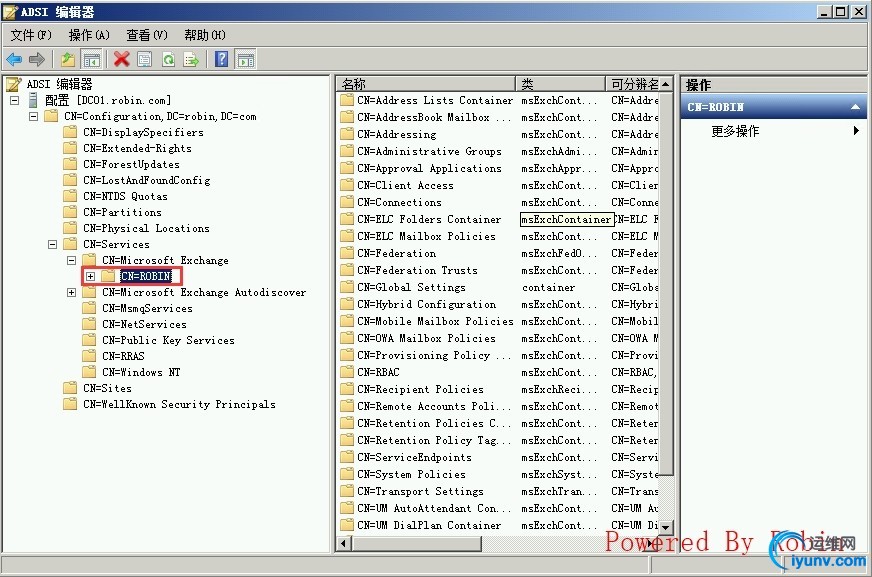
Task: Open the View (查看) menu
Action: pyautogui.click(x=147, y=35)
